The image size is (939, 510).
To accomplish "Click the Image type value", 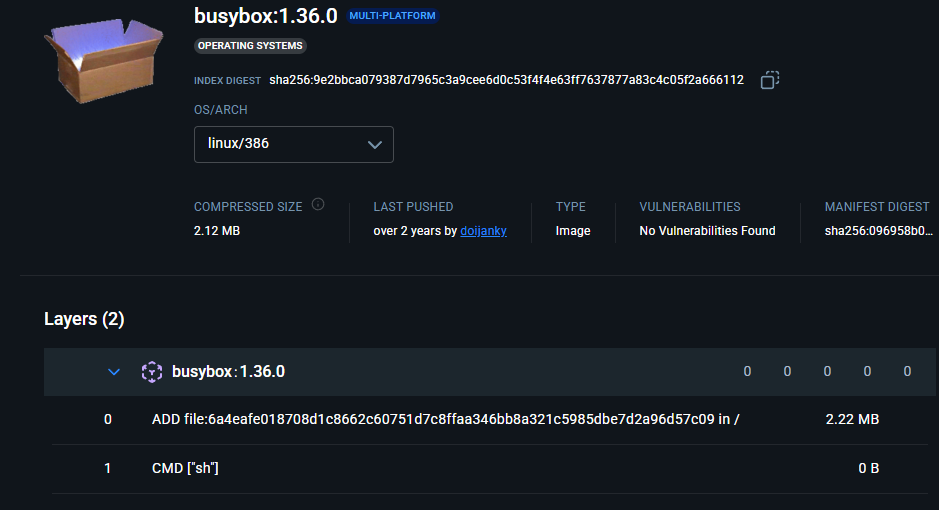I will pos(573,230).
